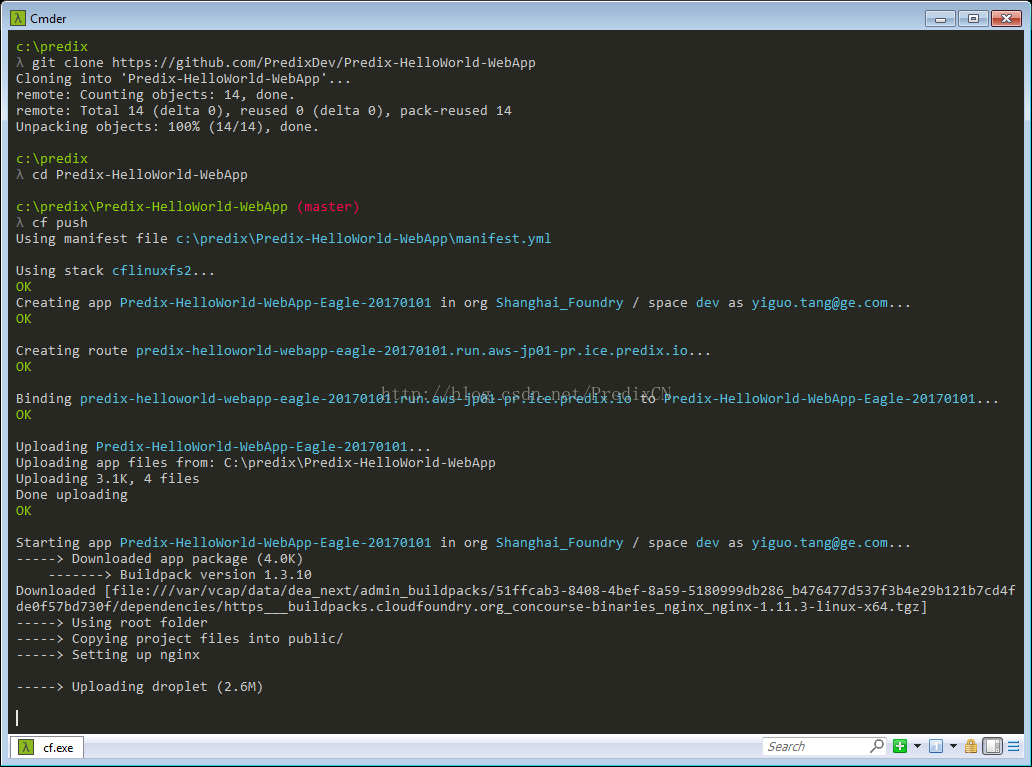Select the cf.exe console tab
Image resolution: width=1032 pixels, height=767 pixels.
coord(47,747)
